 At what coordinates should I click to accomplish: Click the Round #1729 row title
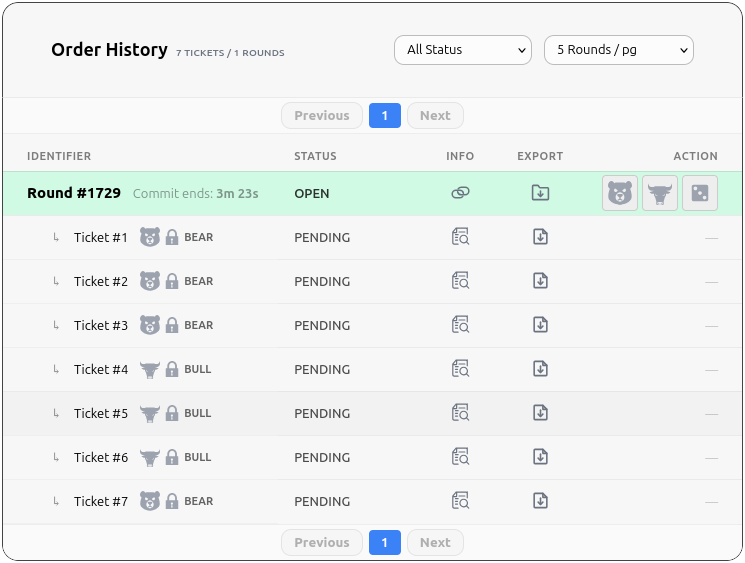tap(74, 193)
